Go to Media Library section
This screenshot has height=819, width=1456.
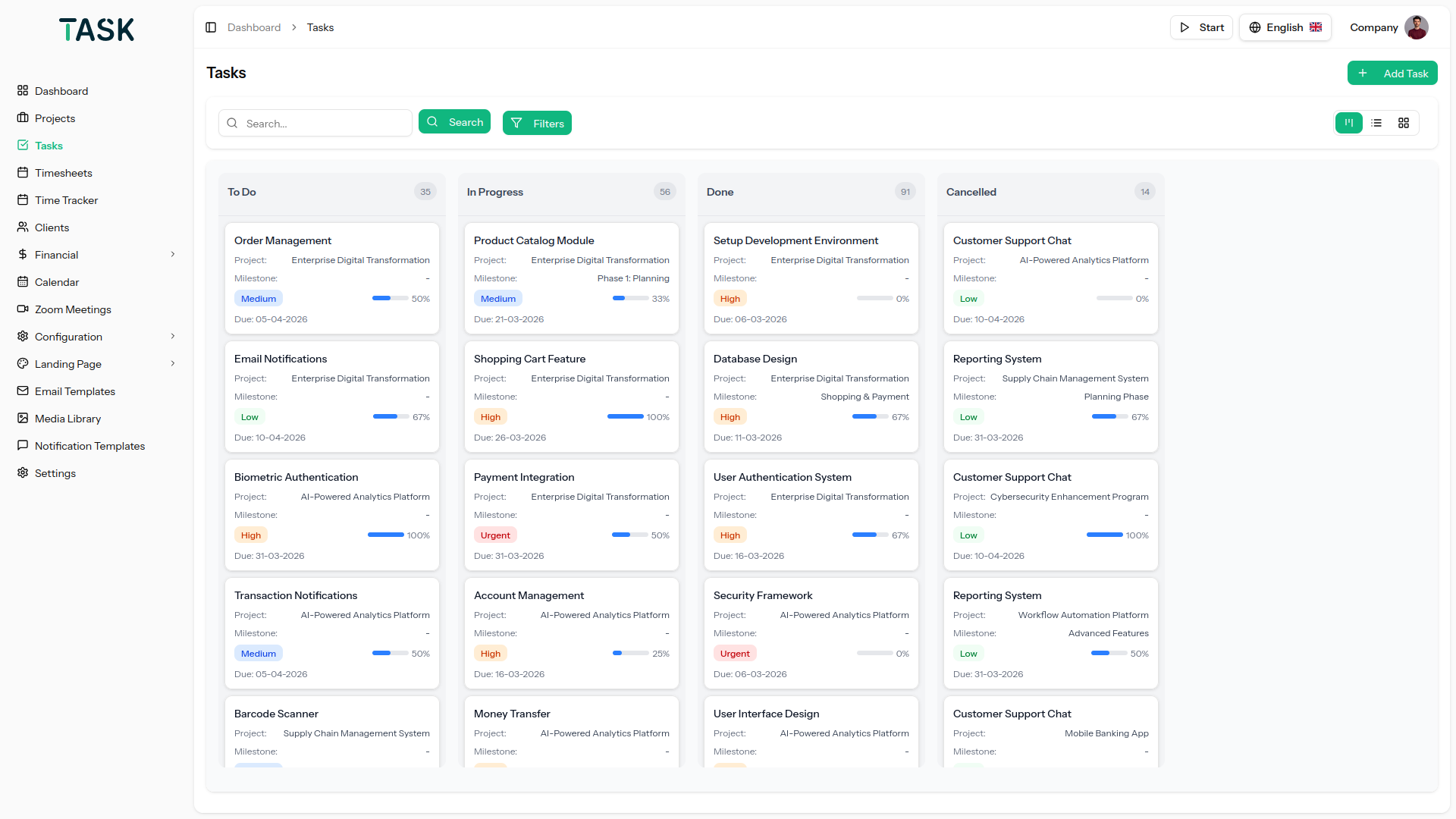(x=67, y=419)
